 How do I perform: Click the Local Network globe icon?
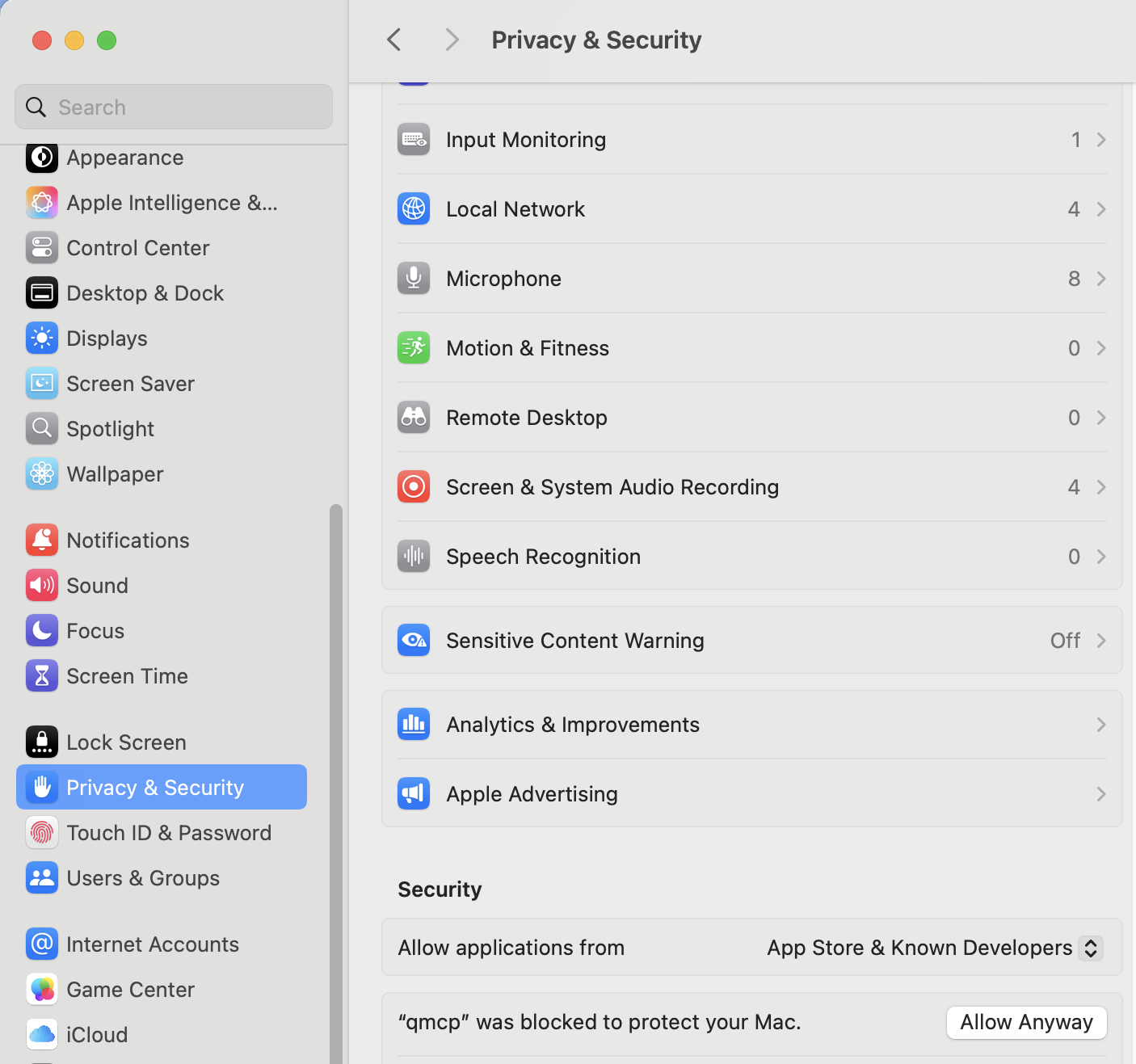(x=414, y=209)
